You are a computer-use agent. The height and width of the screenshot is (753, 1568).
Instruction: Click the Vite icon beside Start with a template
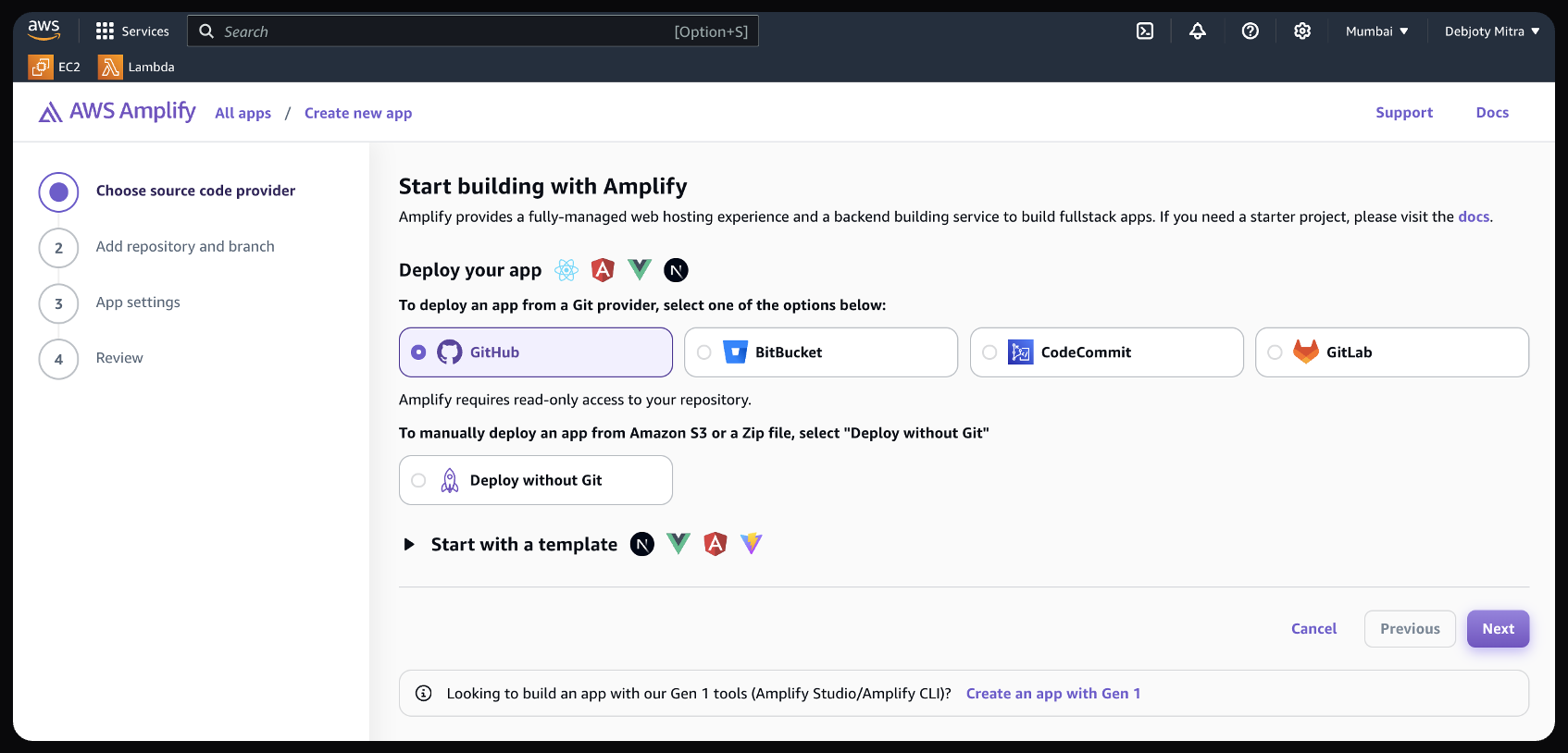coord(752,544)
